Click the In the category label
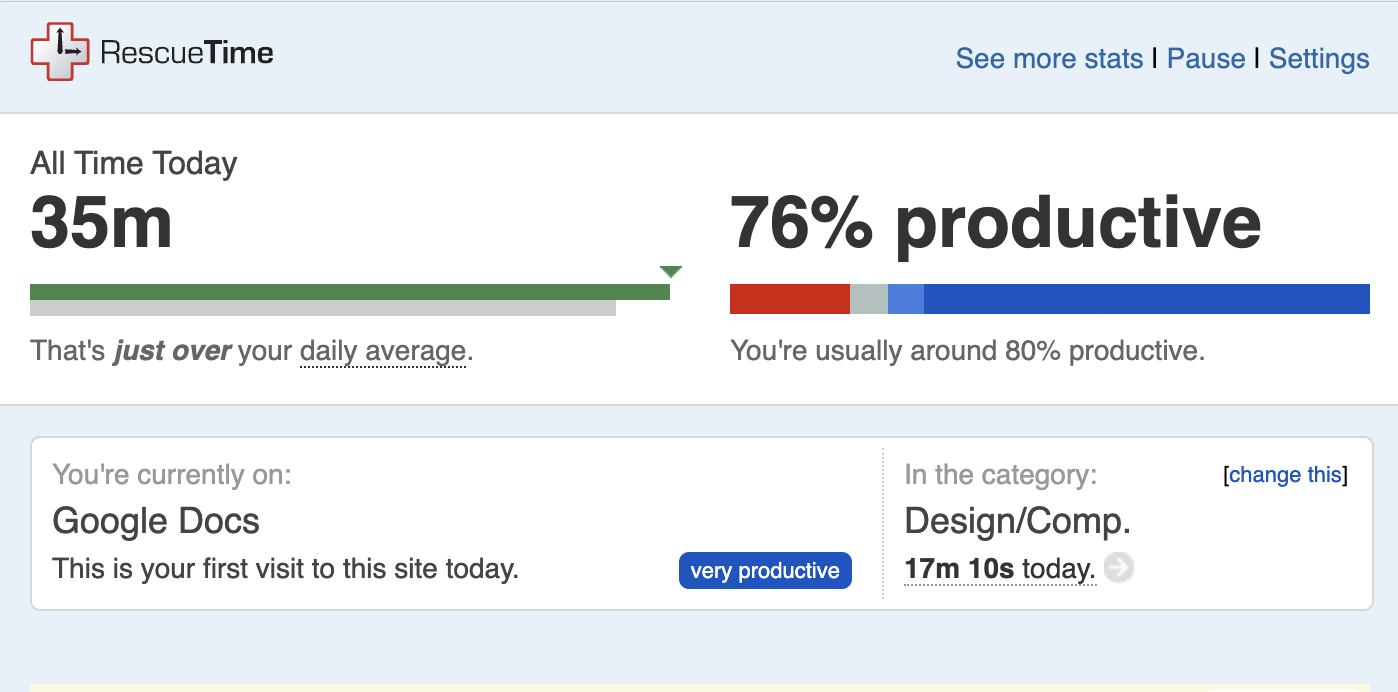1398x692 pixels. coord(1001,474)
